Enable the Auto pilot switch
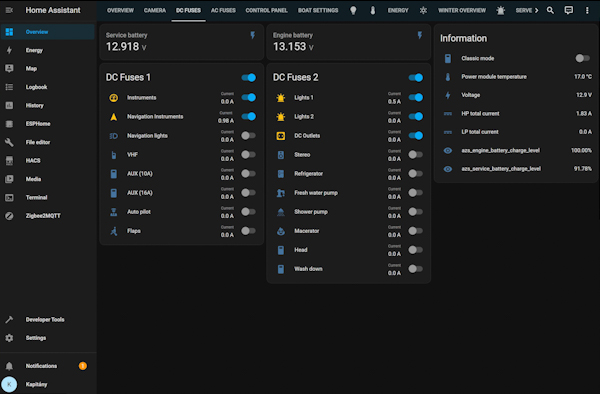Image resolution: width=600 pixels, height=394 pixels. click(249, 212)
